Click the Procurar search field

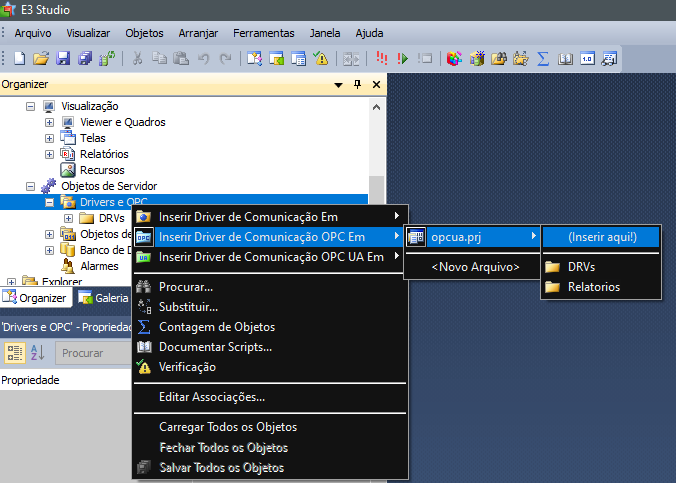point(93,353)
